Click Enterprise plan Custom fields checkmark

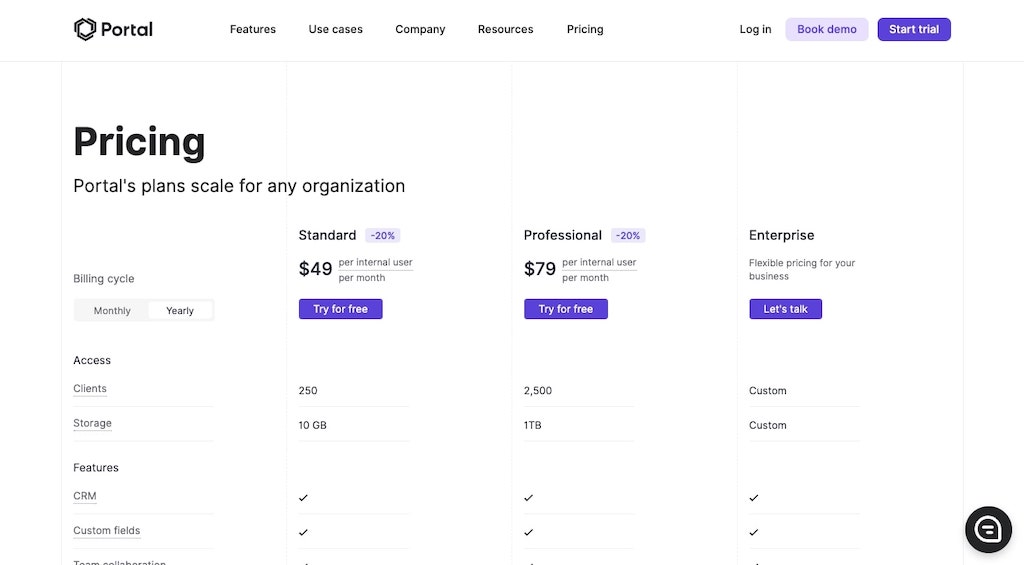point(754,532)
